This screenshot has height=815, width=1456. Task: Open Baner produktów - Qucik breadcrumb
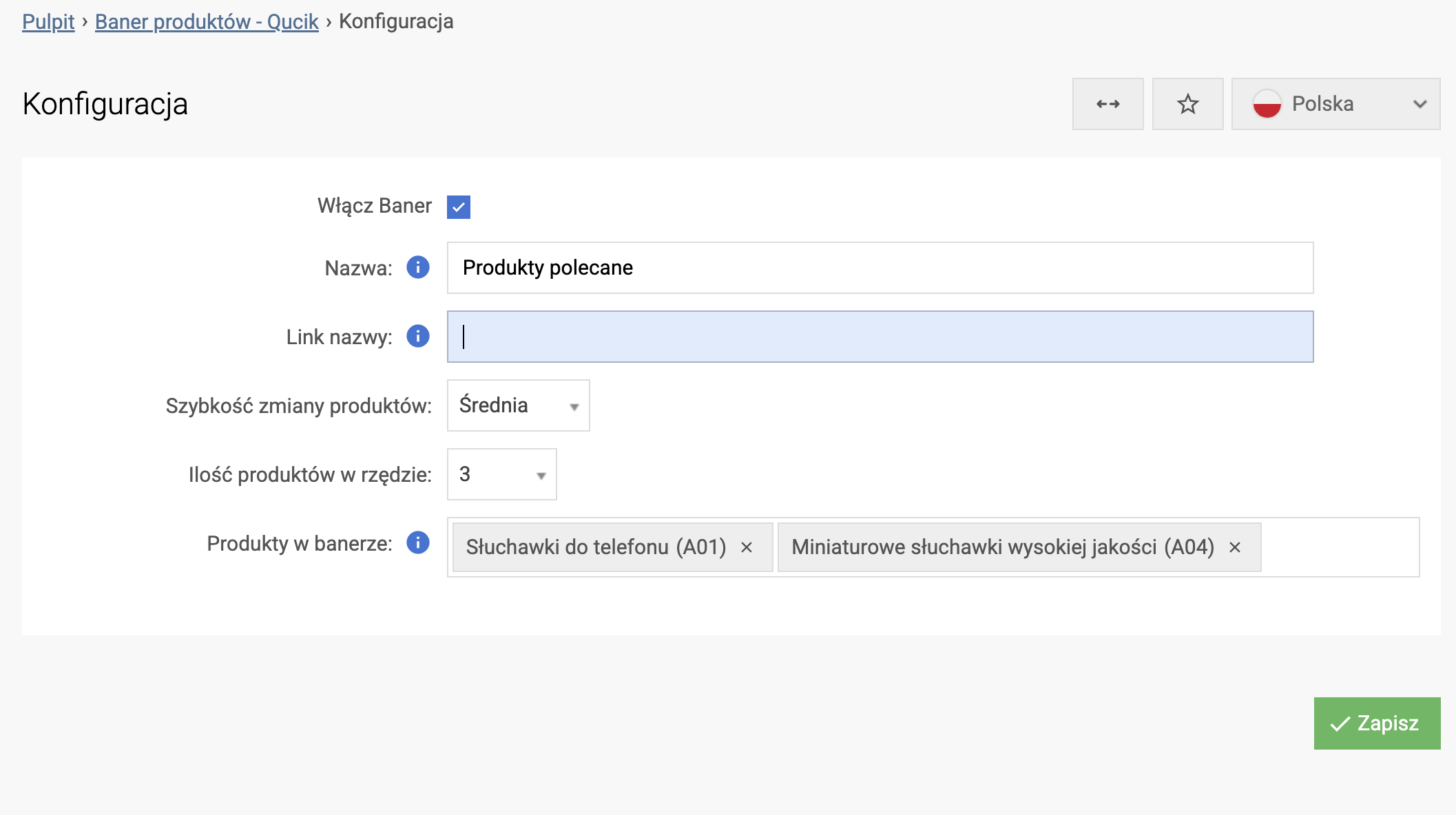click(206, 21)
